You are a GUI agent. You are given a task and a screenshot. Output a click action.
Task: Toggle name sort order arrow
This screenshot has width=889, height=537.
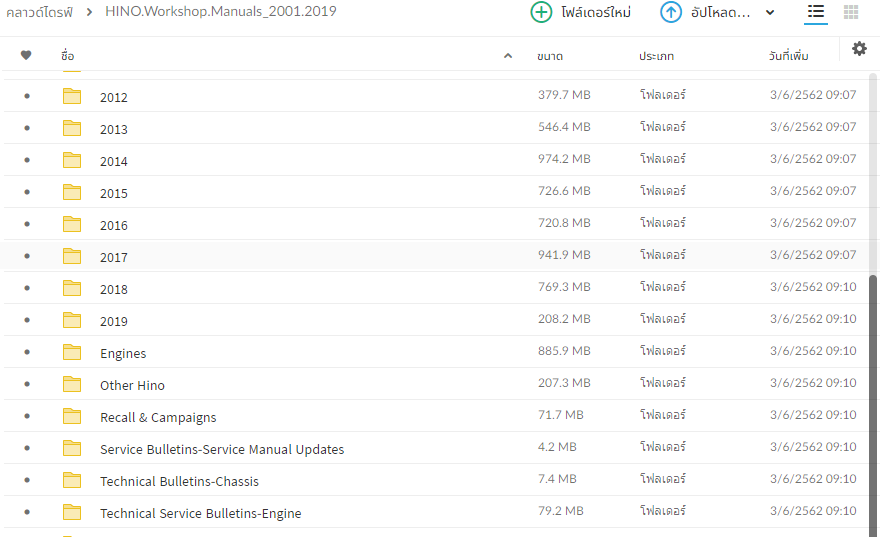(508, 56)
